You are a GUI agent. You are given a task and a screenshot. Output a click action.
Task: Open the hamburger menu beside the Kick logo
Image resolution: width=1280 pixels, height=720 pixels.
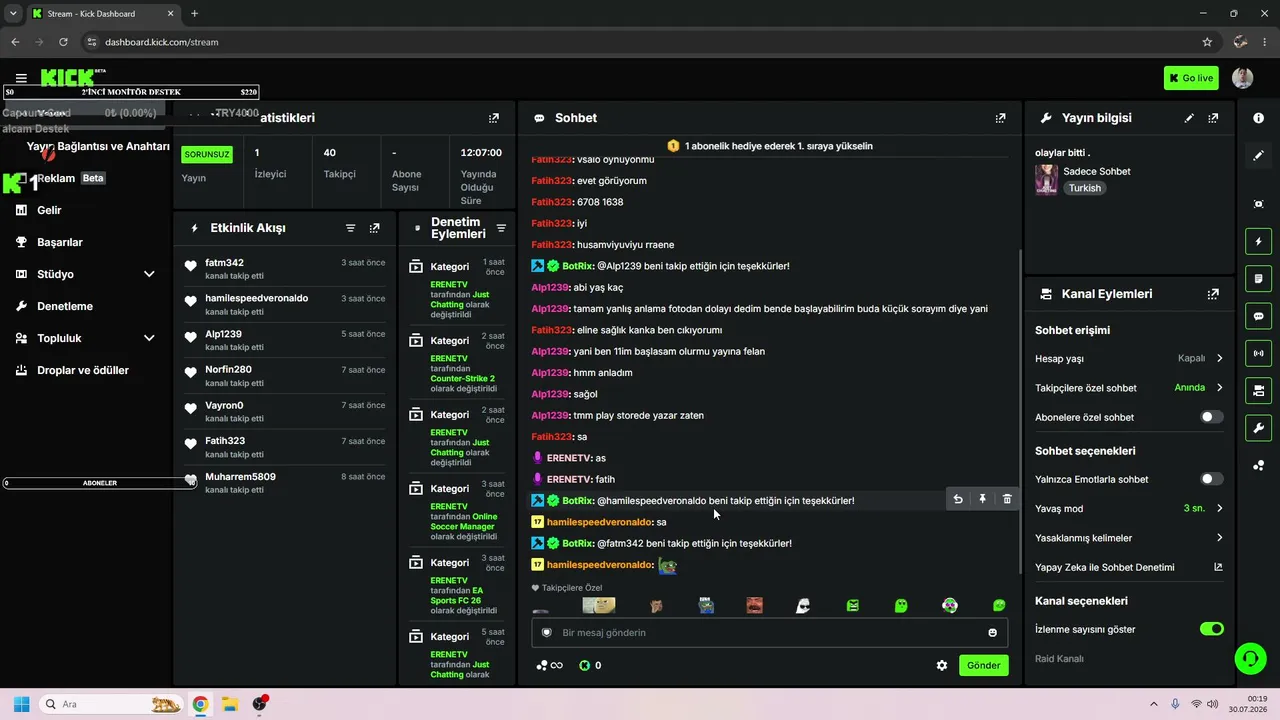[x=21, y=78]
